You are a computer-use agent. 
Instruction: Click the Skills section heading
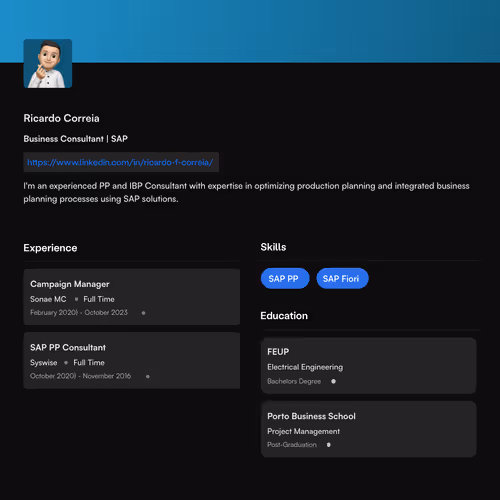pos(273,247)
